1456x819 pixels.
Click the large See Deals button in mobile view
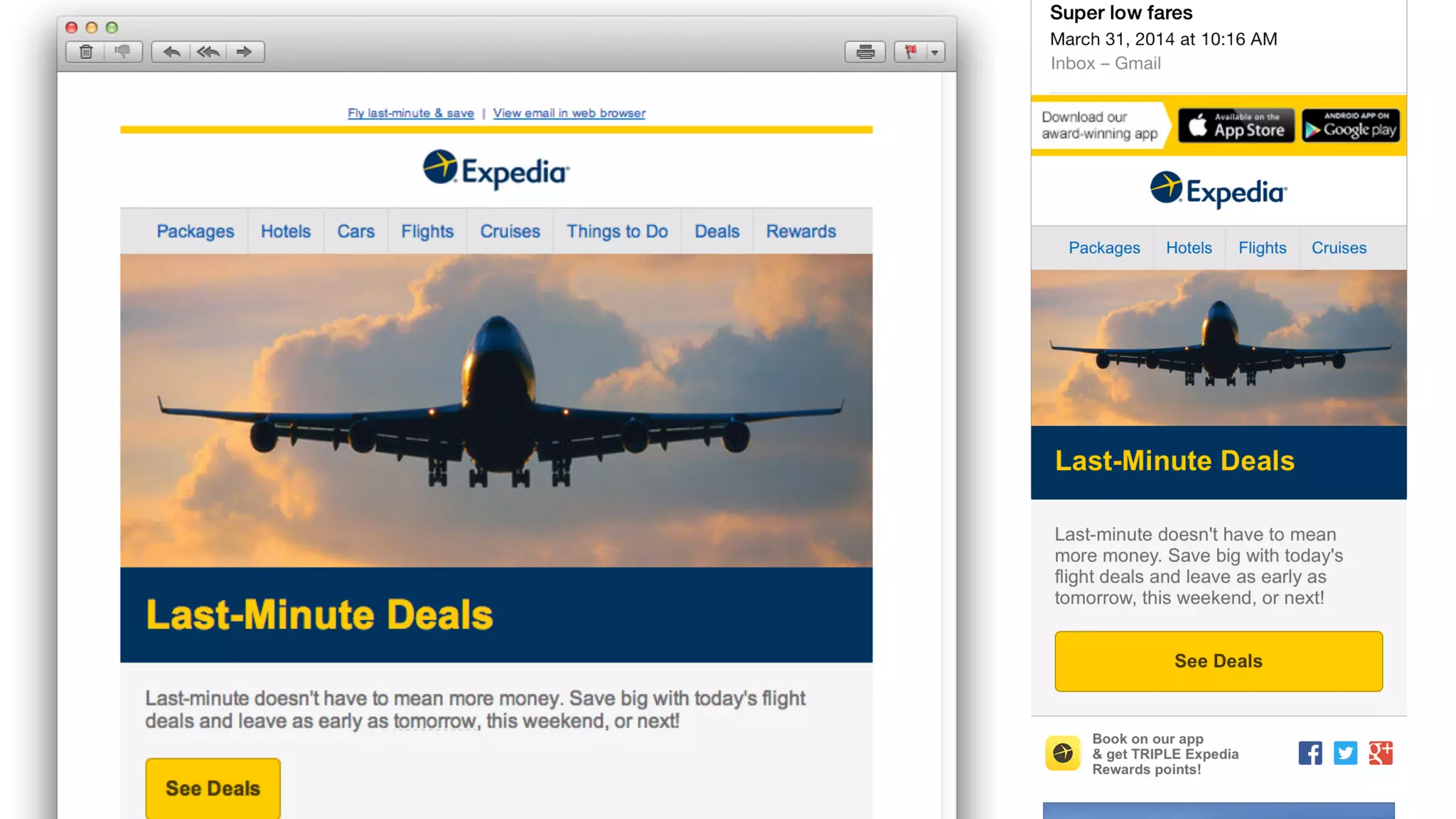click(x=1219, y=661)
